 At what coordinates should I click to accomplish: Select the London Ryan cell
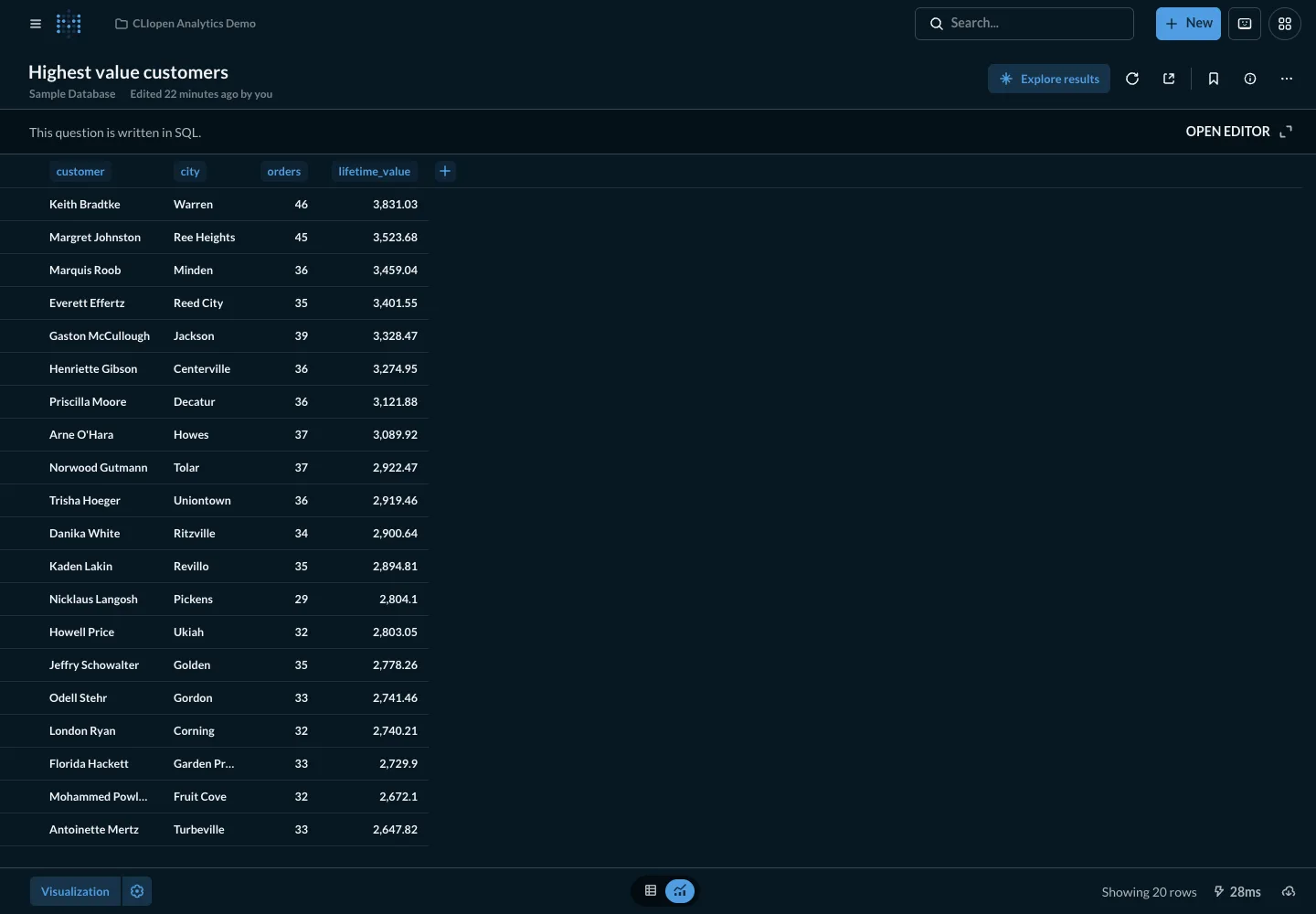[x=82, y=731]
